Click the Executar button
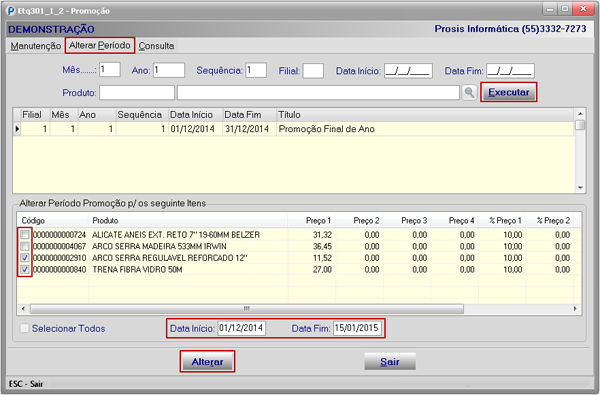 point(509,92)
